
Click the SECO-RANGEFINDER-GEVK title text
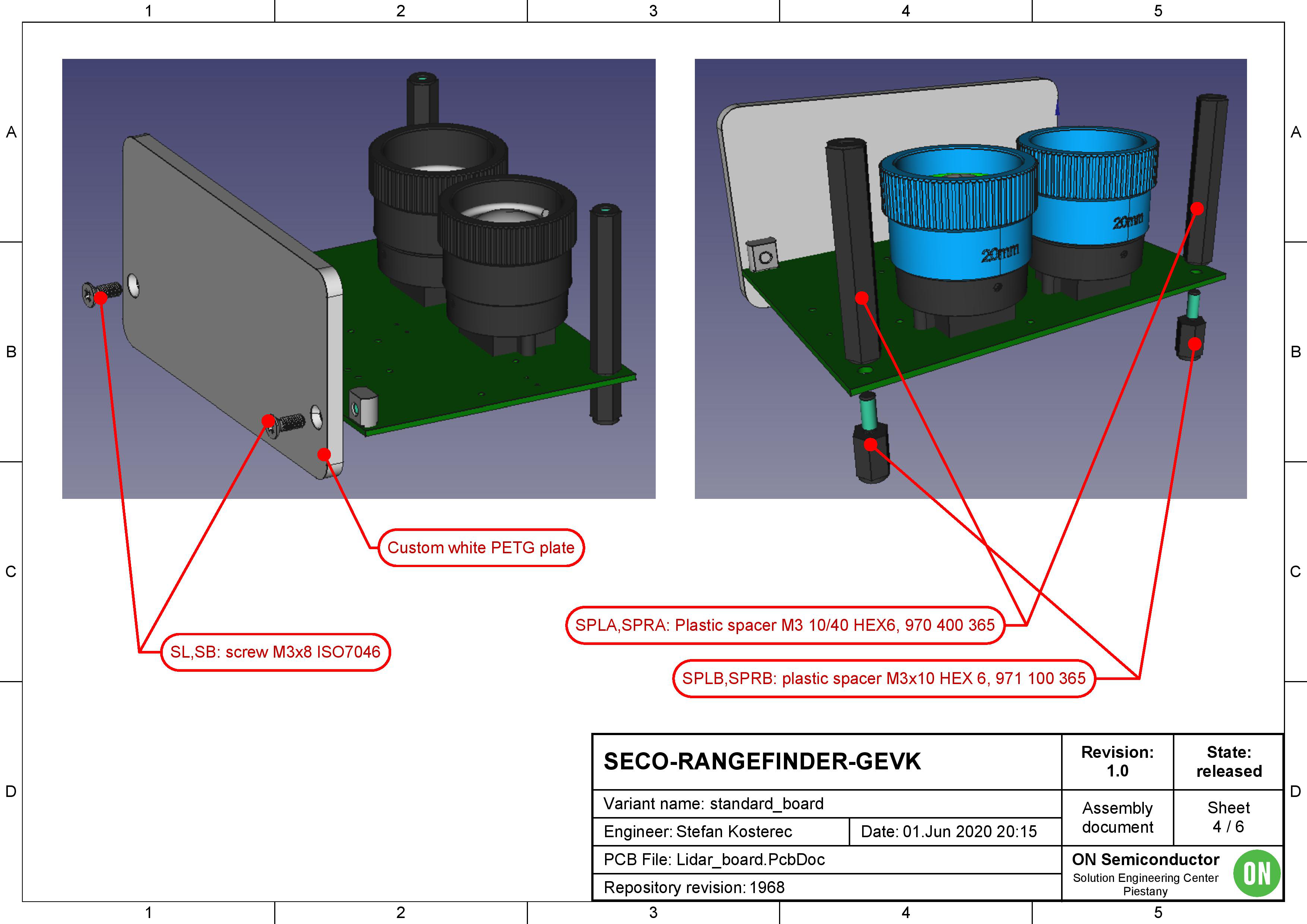762,762
